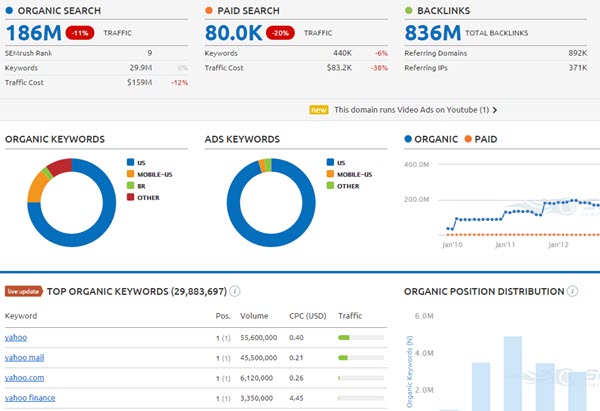Click Organic Search $159M traffic cost value
Screen dimensions: 600x411
point(140,83)
